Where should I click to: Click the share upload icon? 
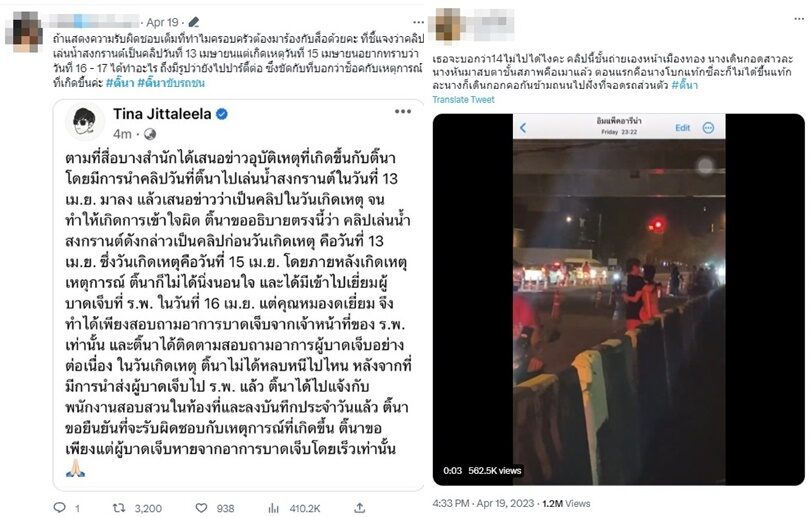tap(359, 508)
